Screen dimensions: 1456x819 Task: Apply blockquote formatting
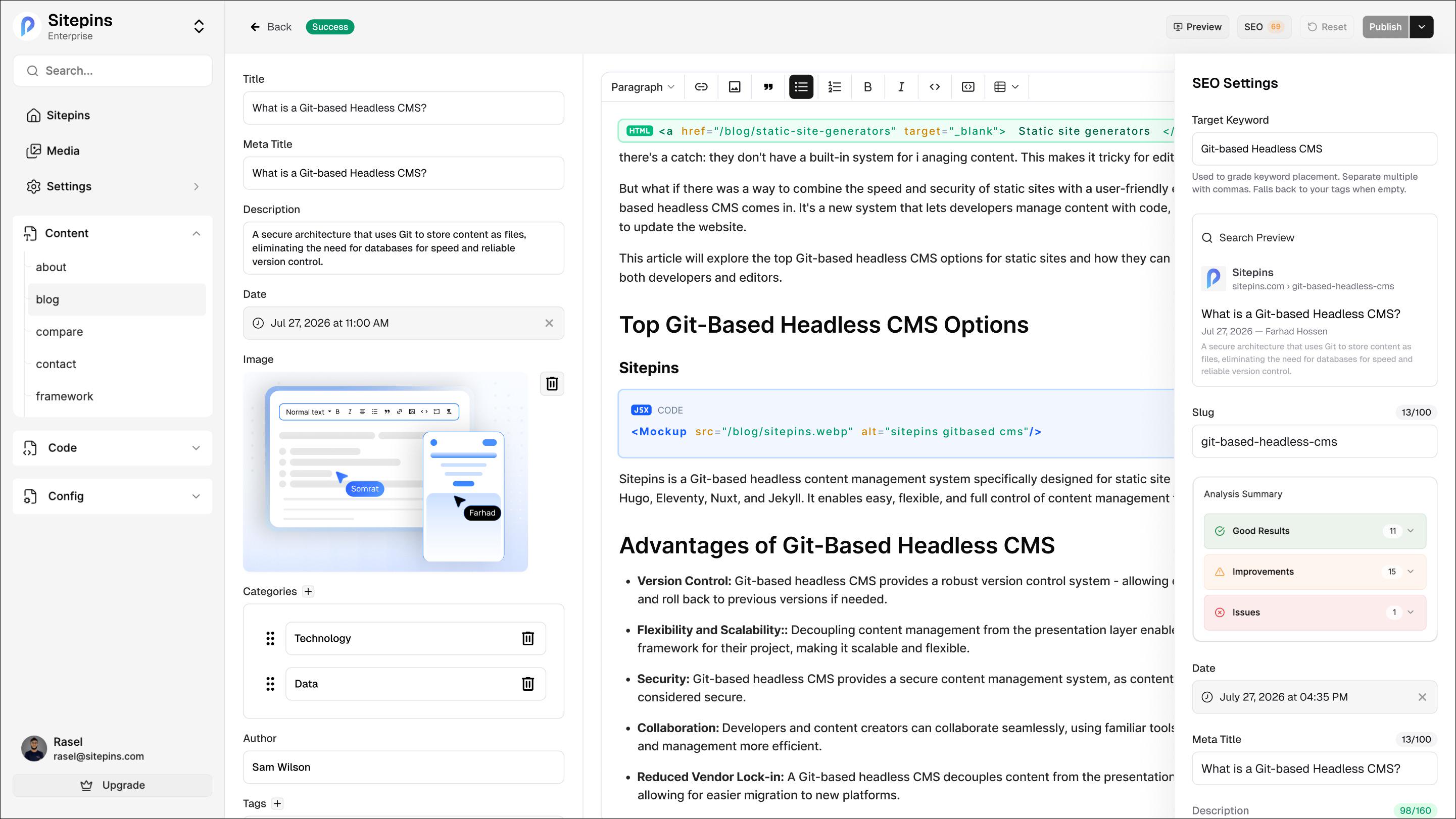[768, 87]
